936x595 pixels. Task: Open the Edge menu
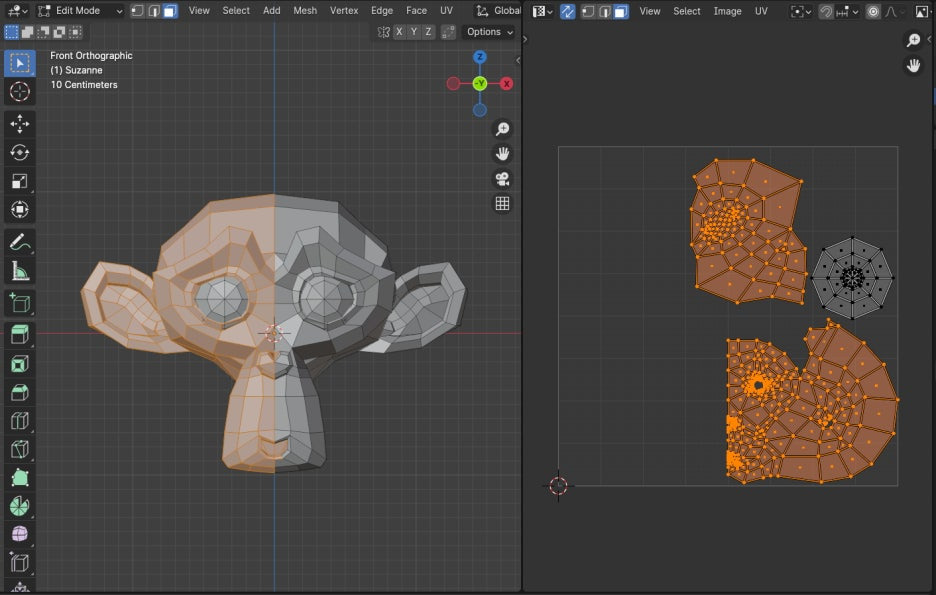pos(382,11)
